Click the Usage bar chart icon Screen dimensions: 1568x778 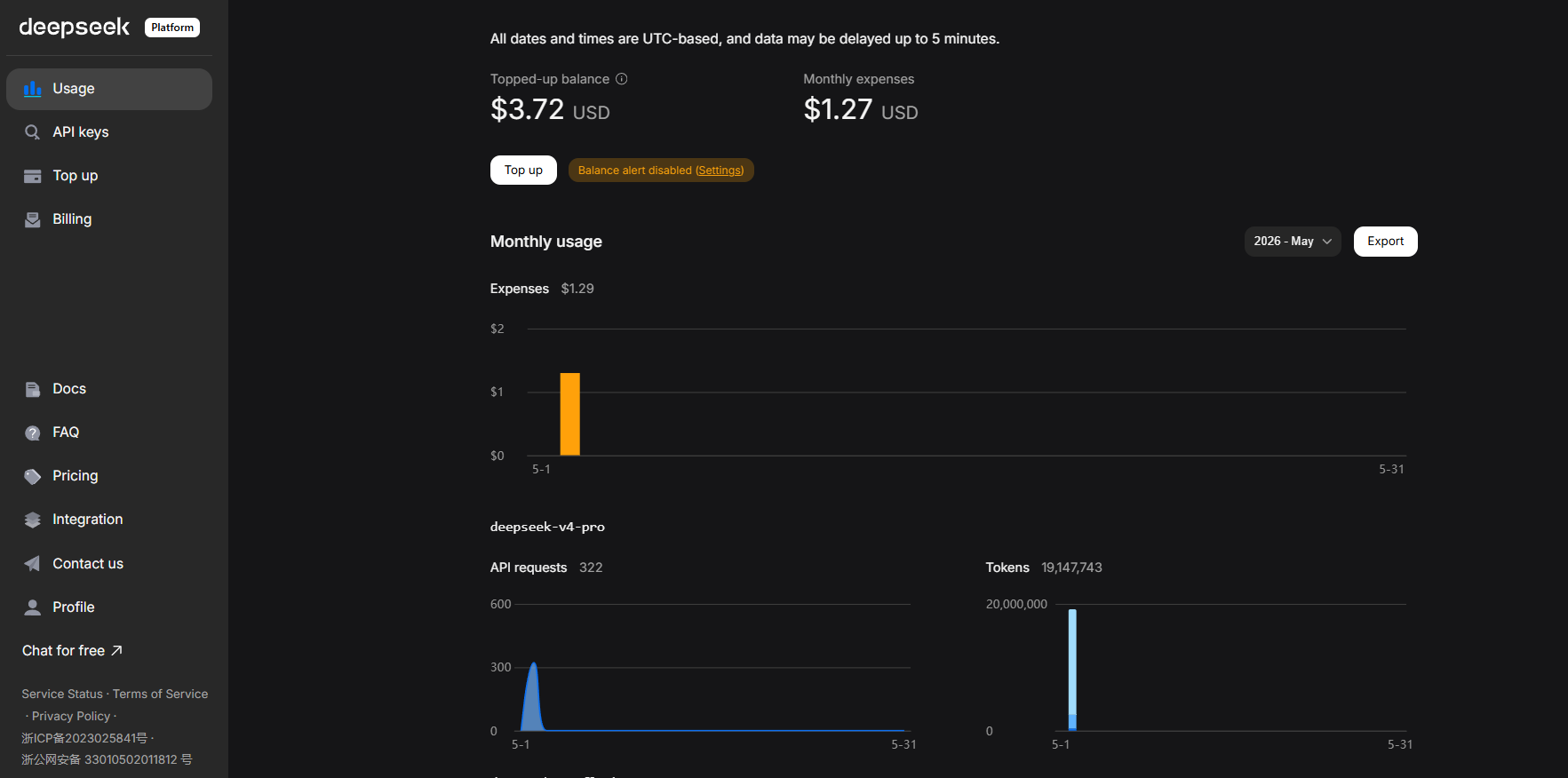click(x=33, y=89)
